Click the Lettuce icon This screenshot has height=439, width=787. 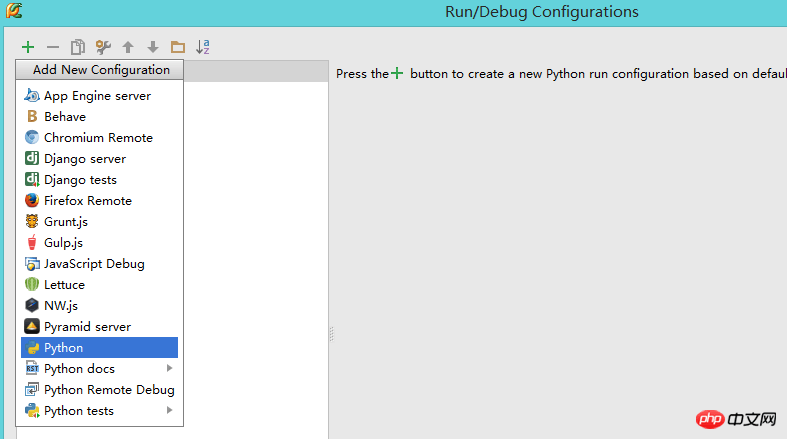click(32, 284)
